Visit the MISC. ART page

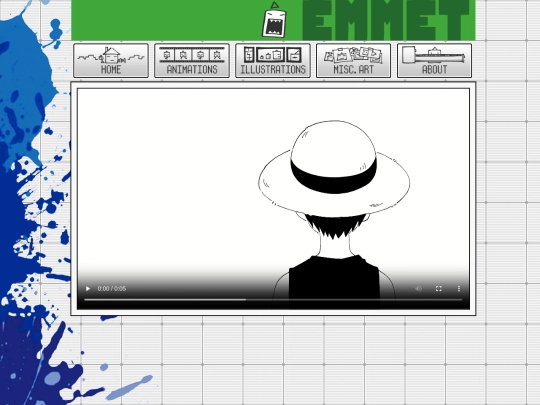click(353, 61)
